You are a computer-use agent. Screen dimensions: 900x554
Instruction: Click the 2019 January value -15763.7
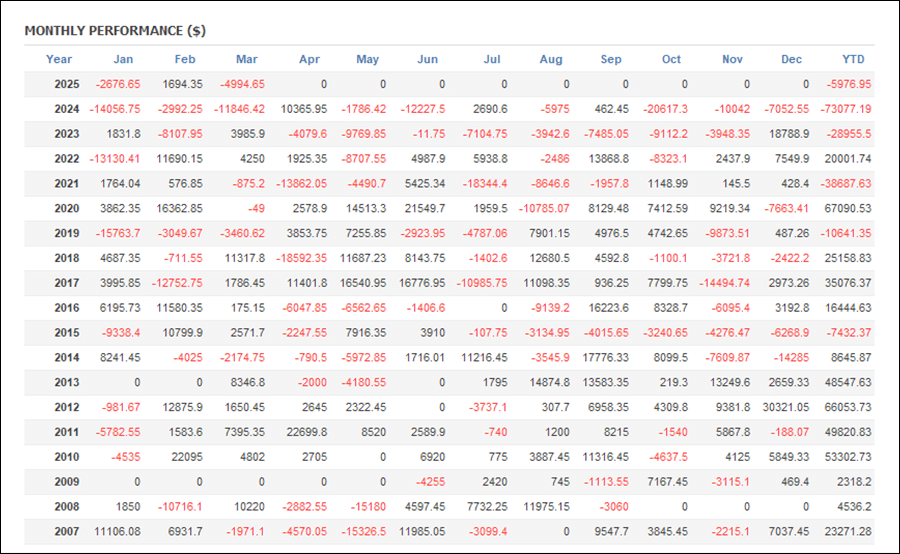[118, 234]
